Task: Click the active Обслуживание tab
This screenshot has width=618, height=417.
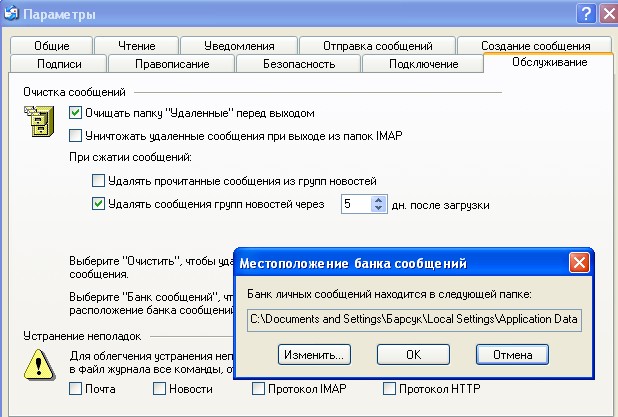Action: [x=549, y=62]
